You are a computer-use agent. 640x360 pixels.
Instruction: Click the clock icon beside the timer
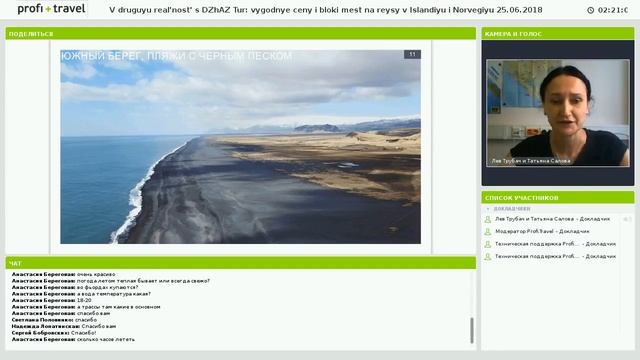click(x=590, y=10)
